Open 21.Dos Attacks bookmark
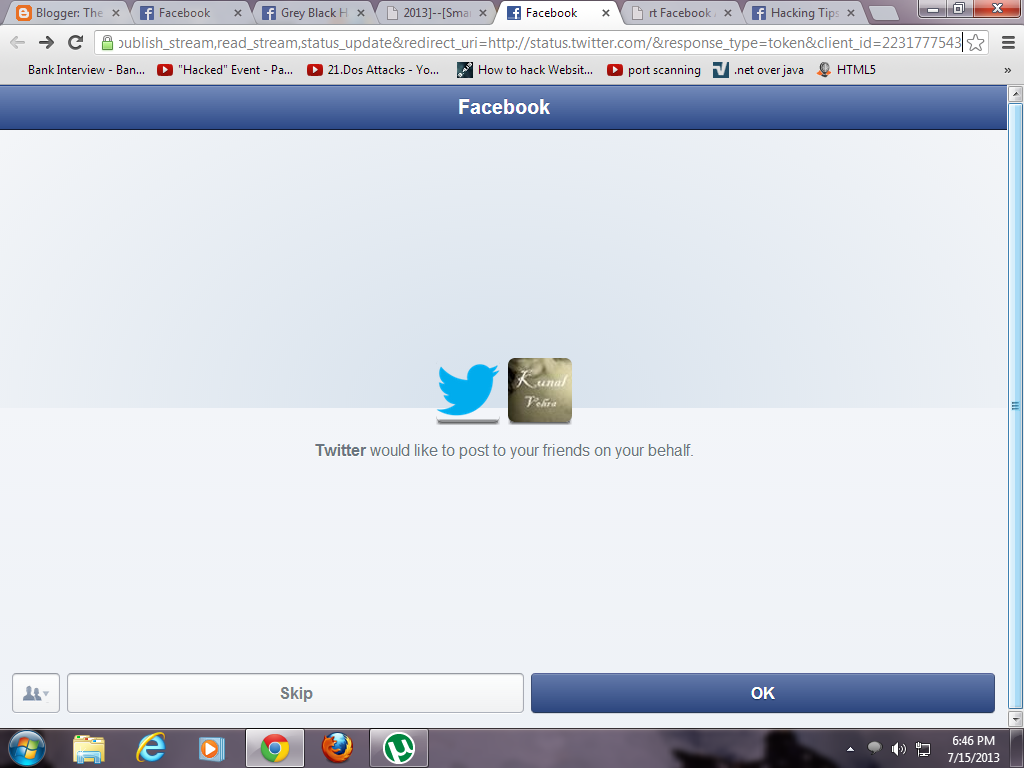Viewport: 1024px width, 768px height. 373,70
